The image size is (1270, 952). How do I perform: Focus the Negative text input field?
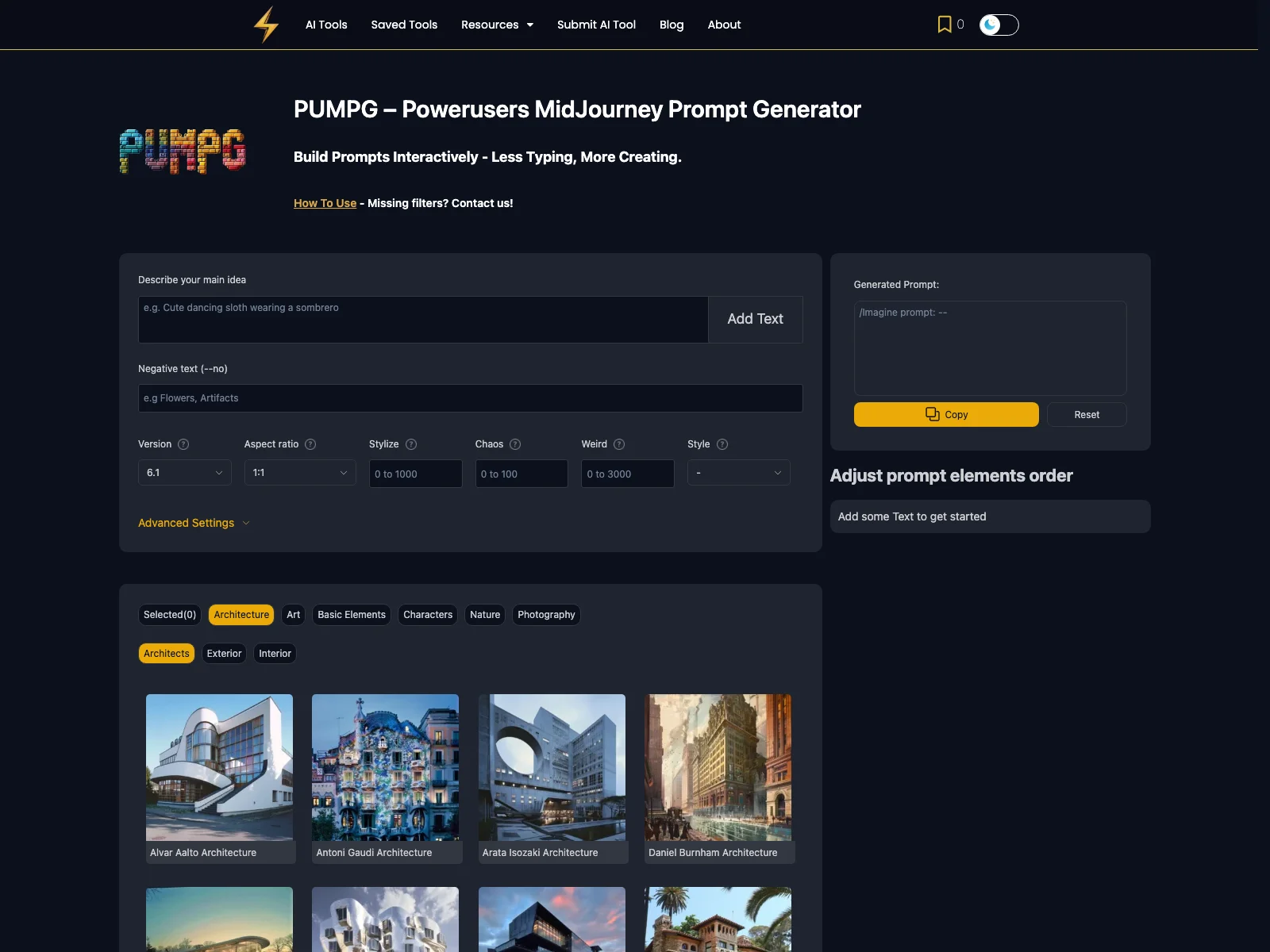click(x=471, y=398)
